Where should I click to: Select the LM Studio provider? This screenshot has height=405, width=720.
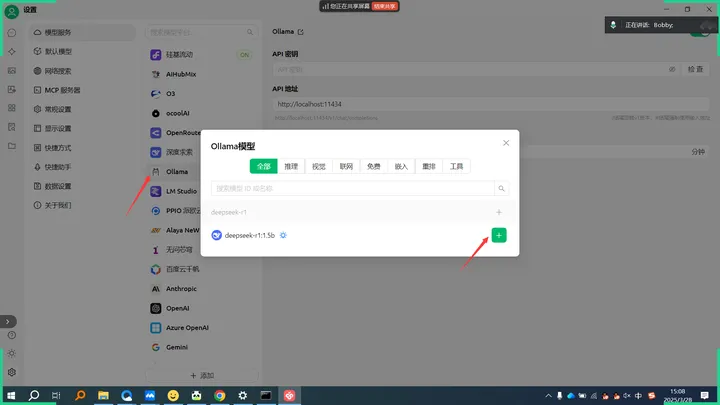pyautogui.click(x=174, y=191)
